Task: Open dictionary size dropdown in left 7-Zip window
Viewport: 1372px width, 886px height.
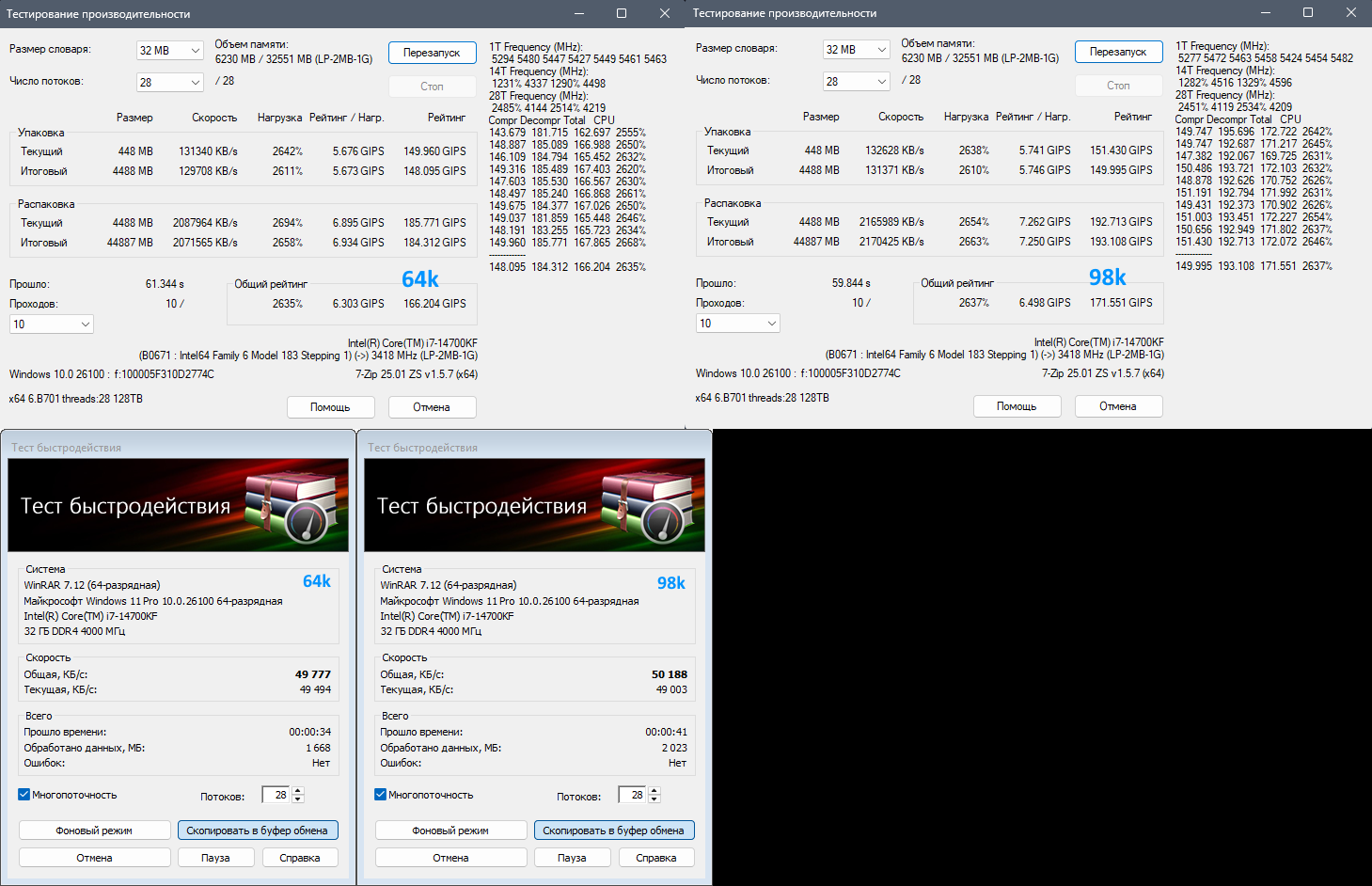Action: click(170, 51)
